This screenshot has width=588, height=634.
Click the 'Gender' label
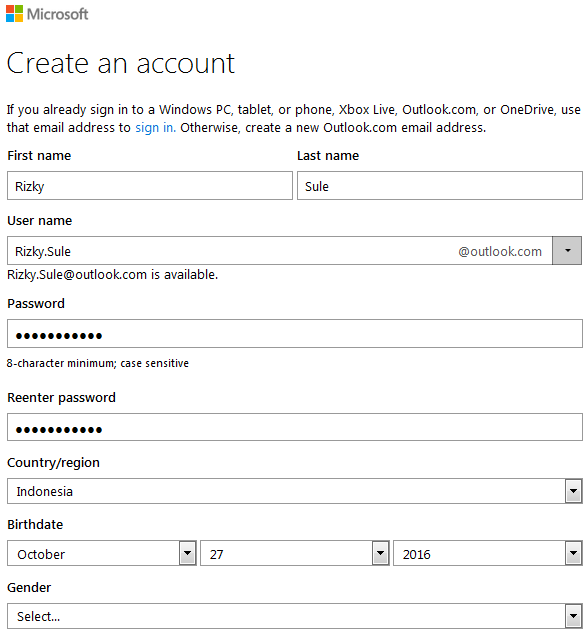coord(29,587)
